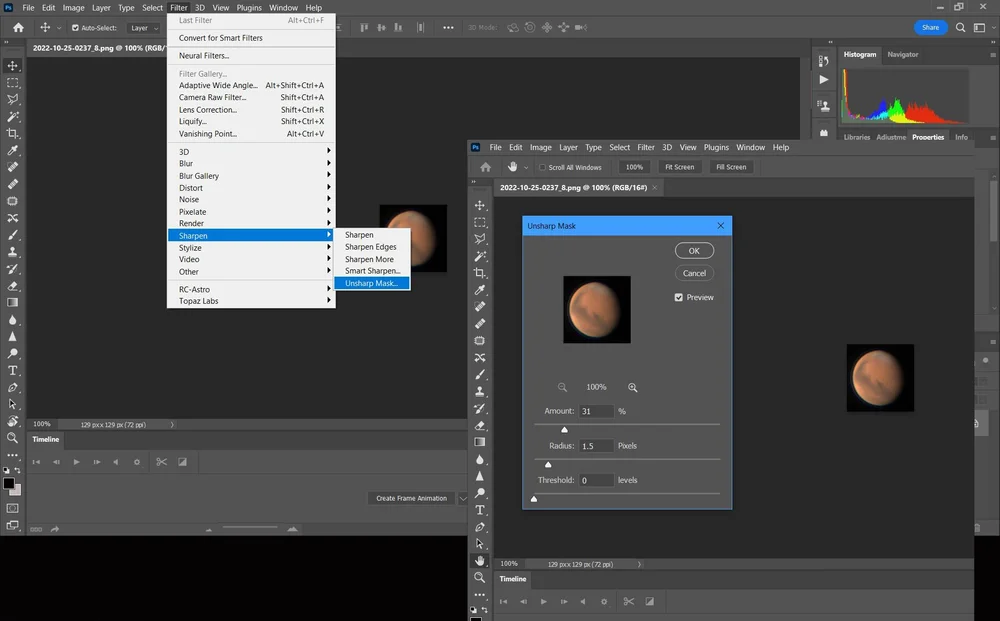The width and height of the screenshot is (1000, 621).
Task: Click the play button in left window Timeline
Action: [x=77, y=462]
